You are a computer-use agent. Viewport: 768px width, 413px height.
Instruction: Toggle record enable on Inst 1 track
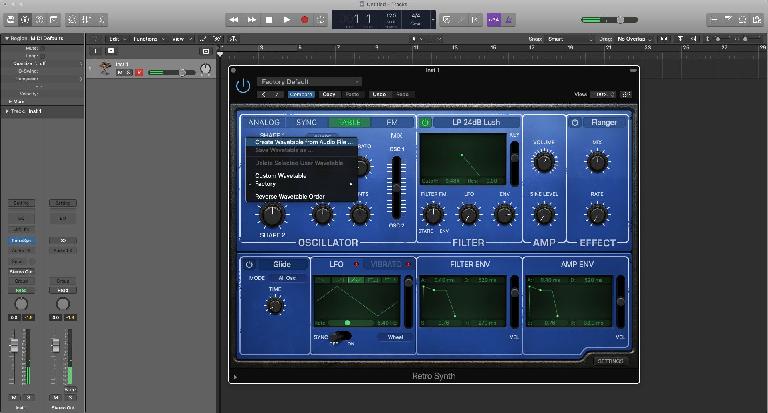tap(139, 73)
